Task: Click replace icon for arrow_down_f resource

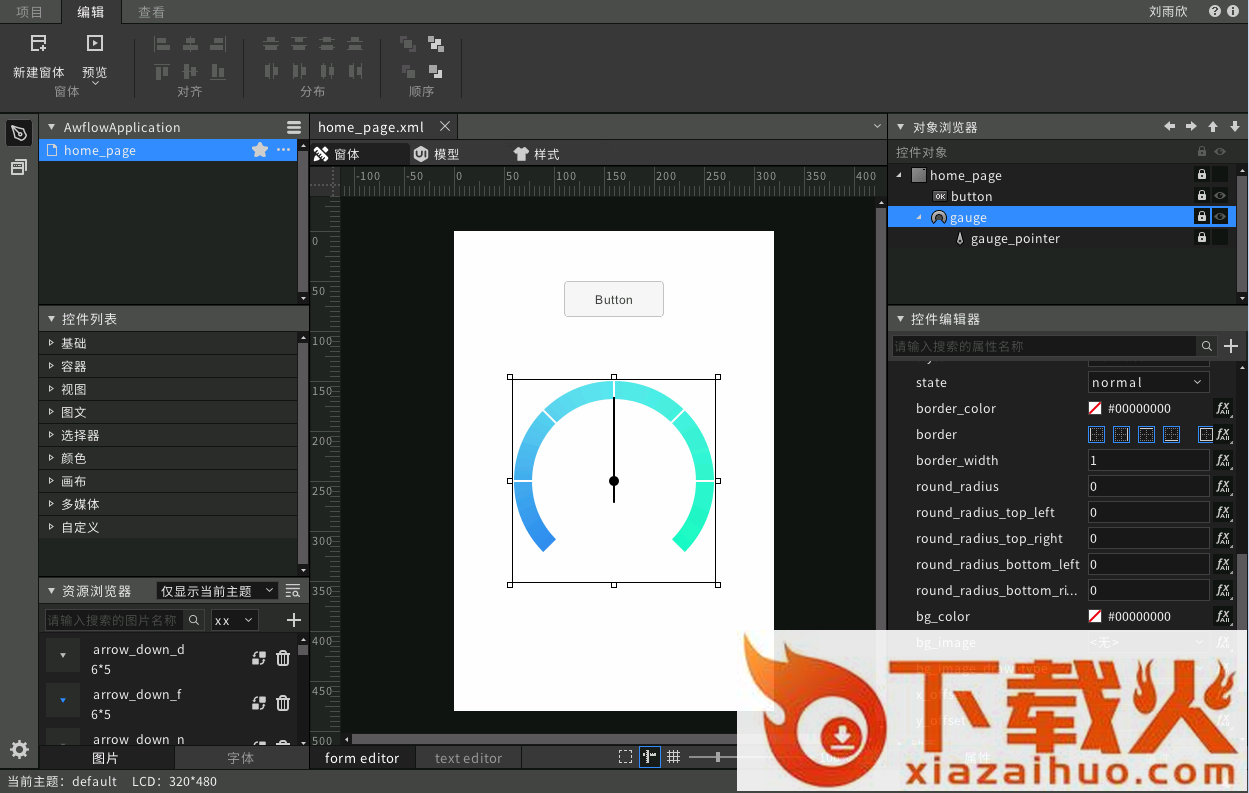Action: pos(259,703)
